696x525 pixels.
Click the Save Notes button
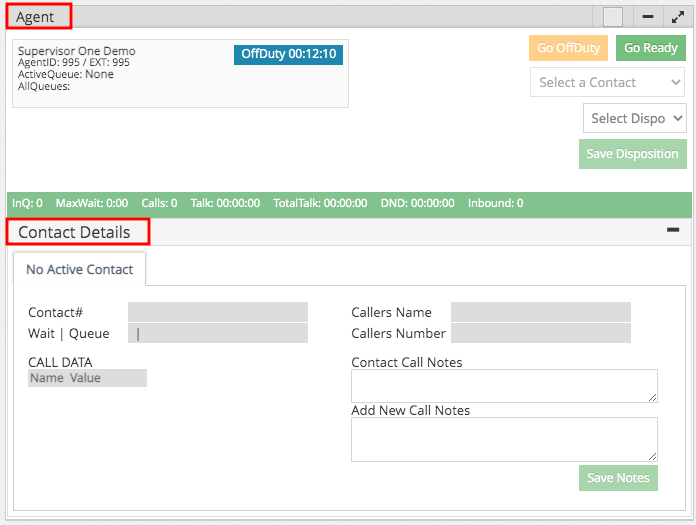[618, 478]
